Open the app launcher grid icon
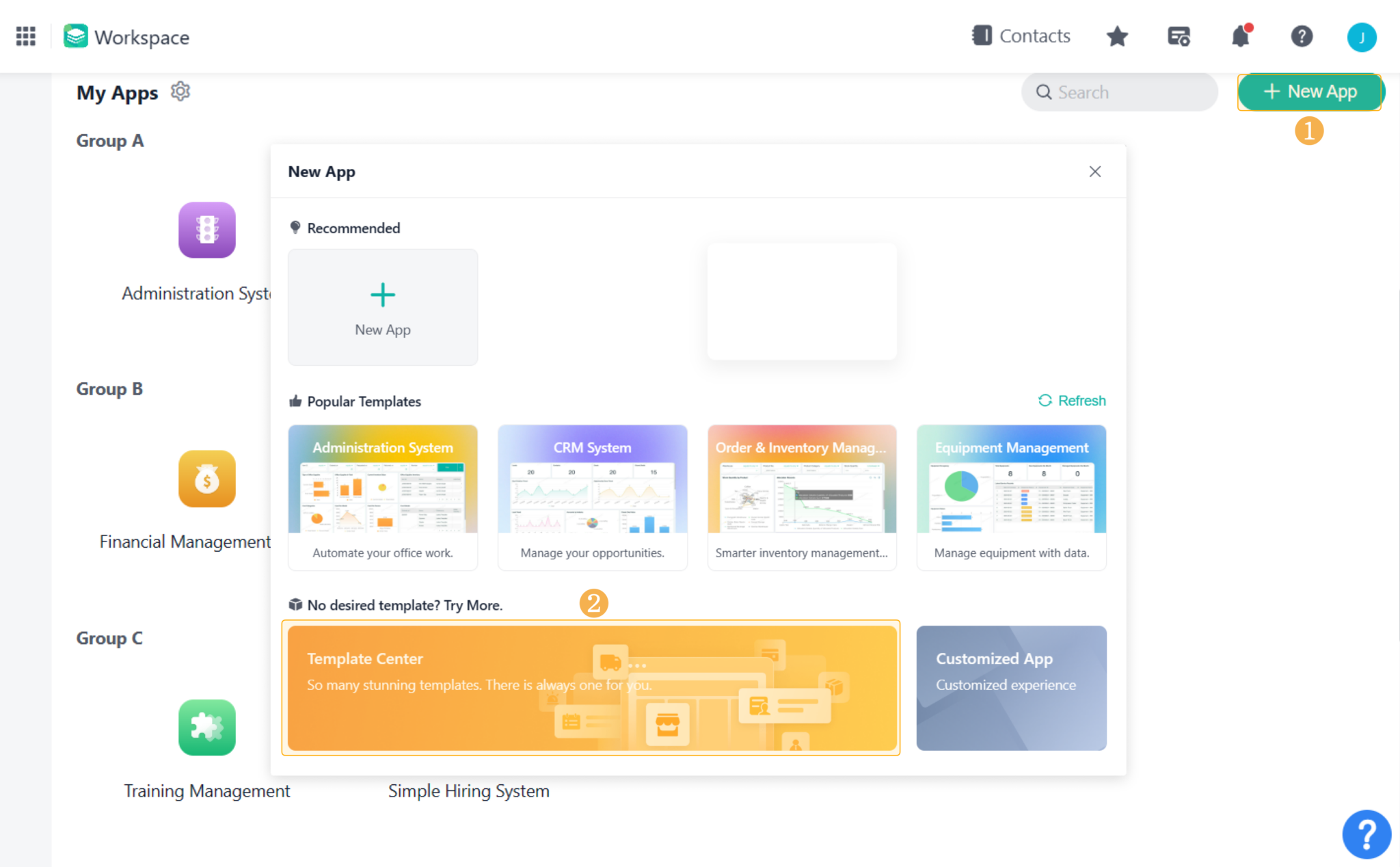The height and width of the screenshot is (867, 1400). click(x=26, y=36)
